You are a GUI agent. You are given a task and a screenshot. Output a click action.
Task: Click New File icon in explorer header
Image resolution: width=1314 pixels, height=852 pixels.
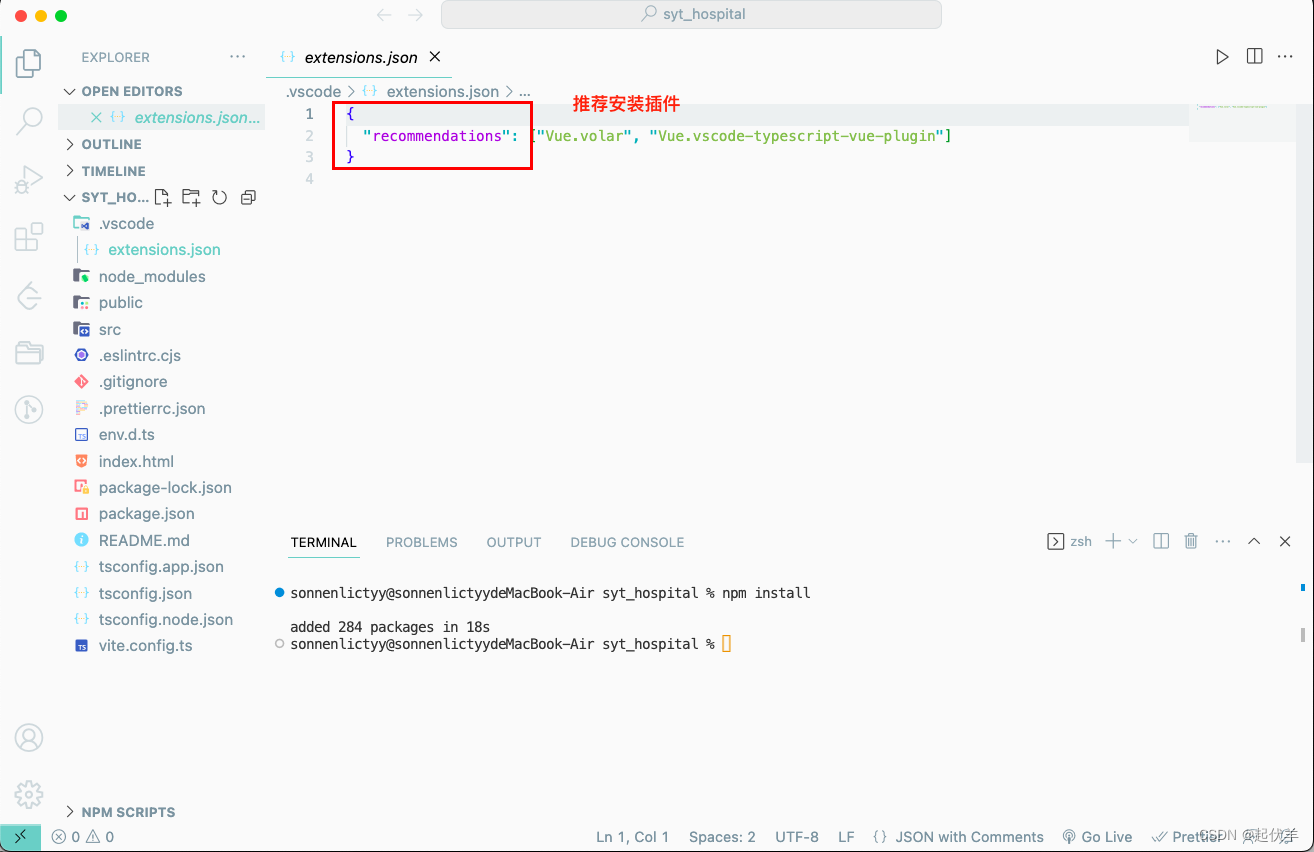click(x=162, y=197)
